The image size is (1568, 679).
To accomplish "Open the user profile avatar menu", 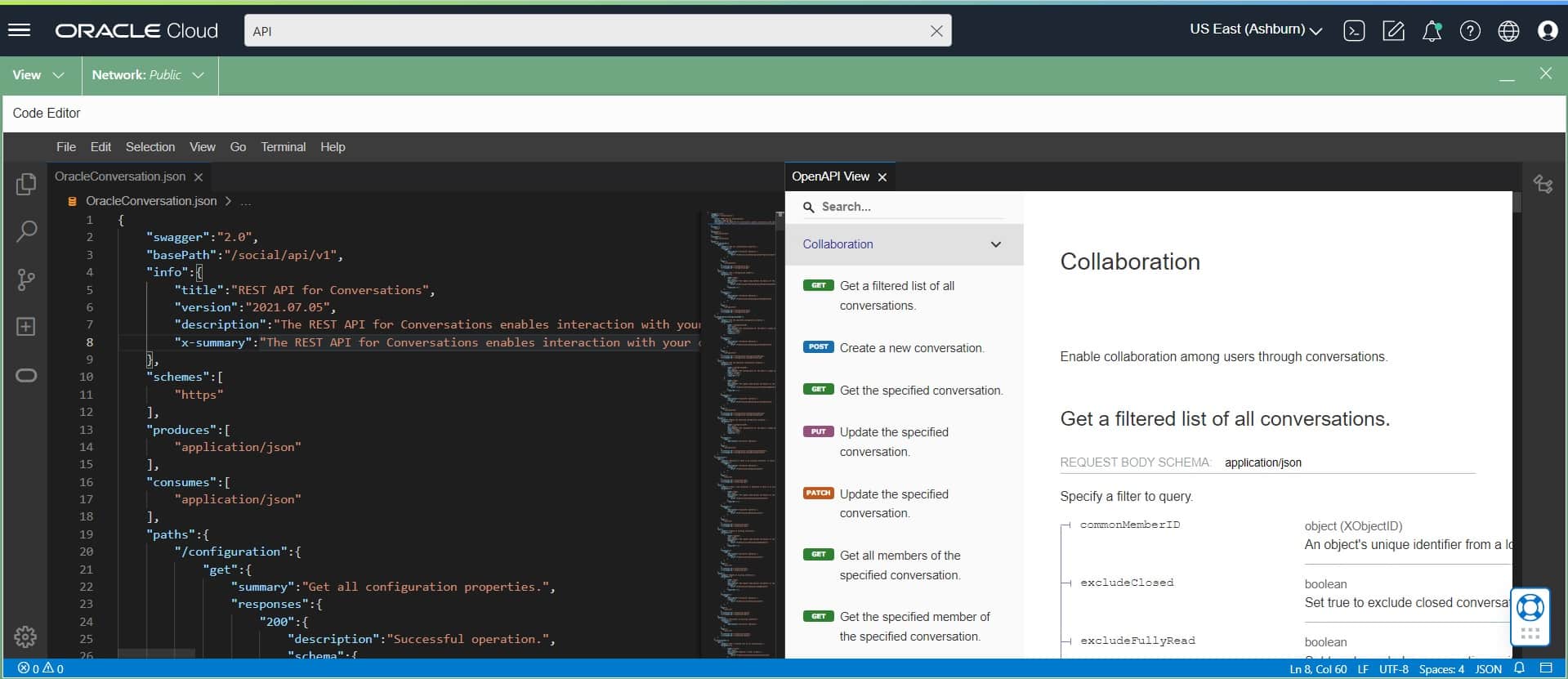I will tap(1548, 31).
